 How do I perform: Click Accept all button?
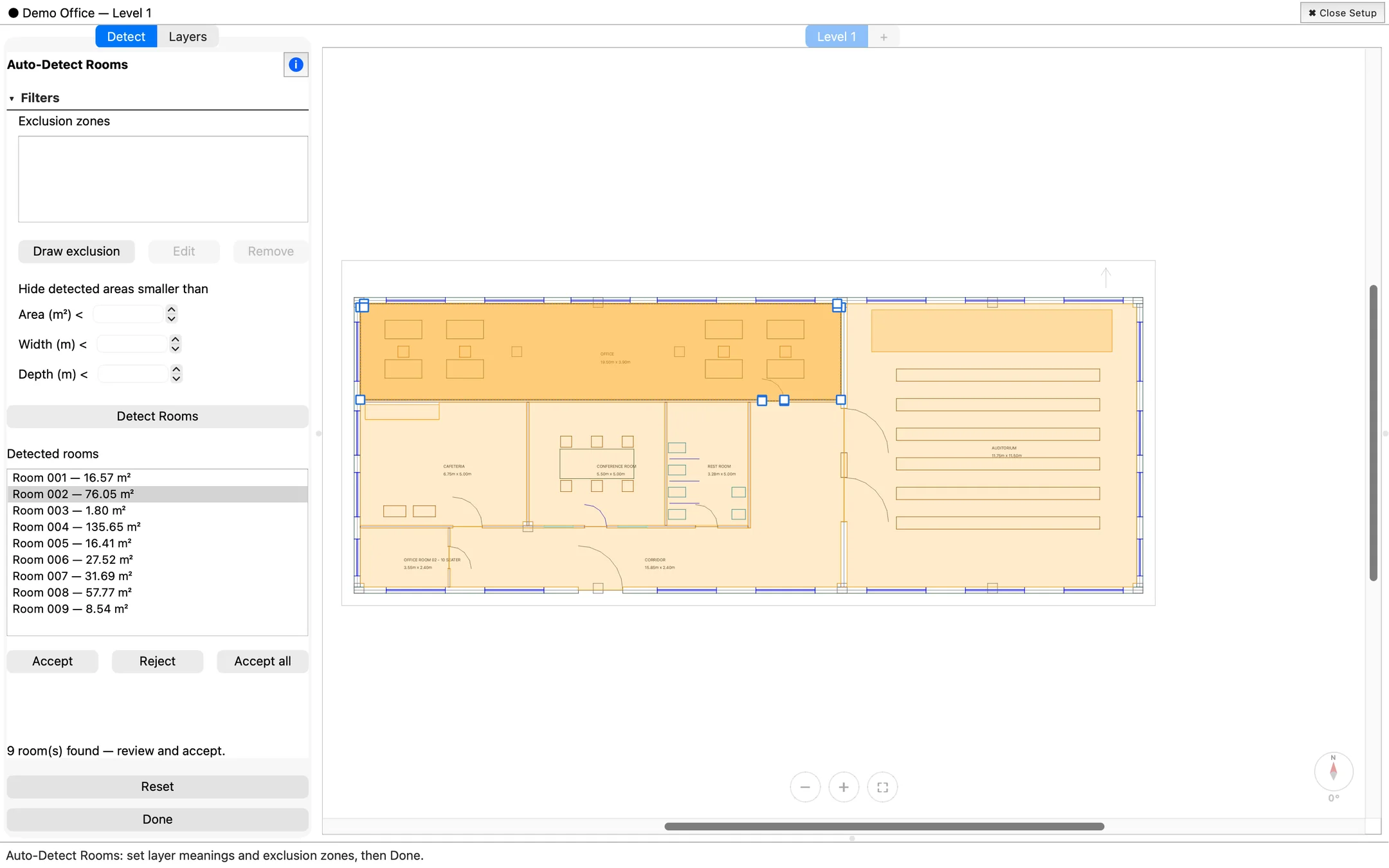point(262,661)
